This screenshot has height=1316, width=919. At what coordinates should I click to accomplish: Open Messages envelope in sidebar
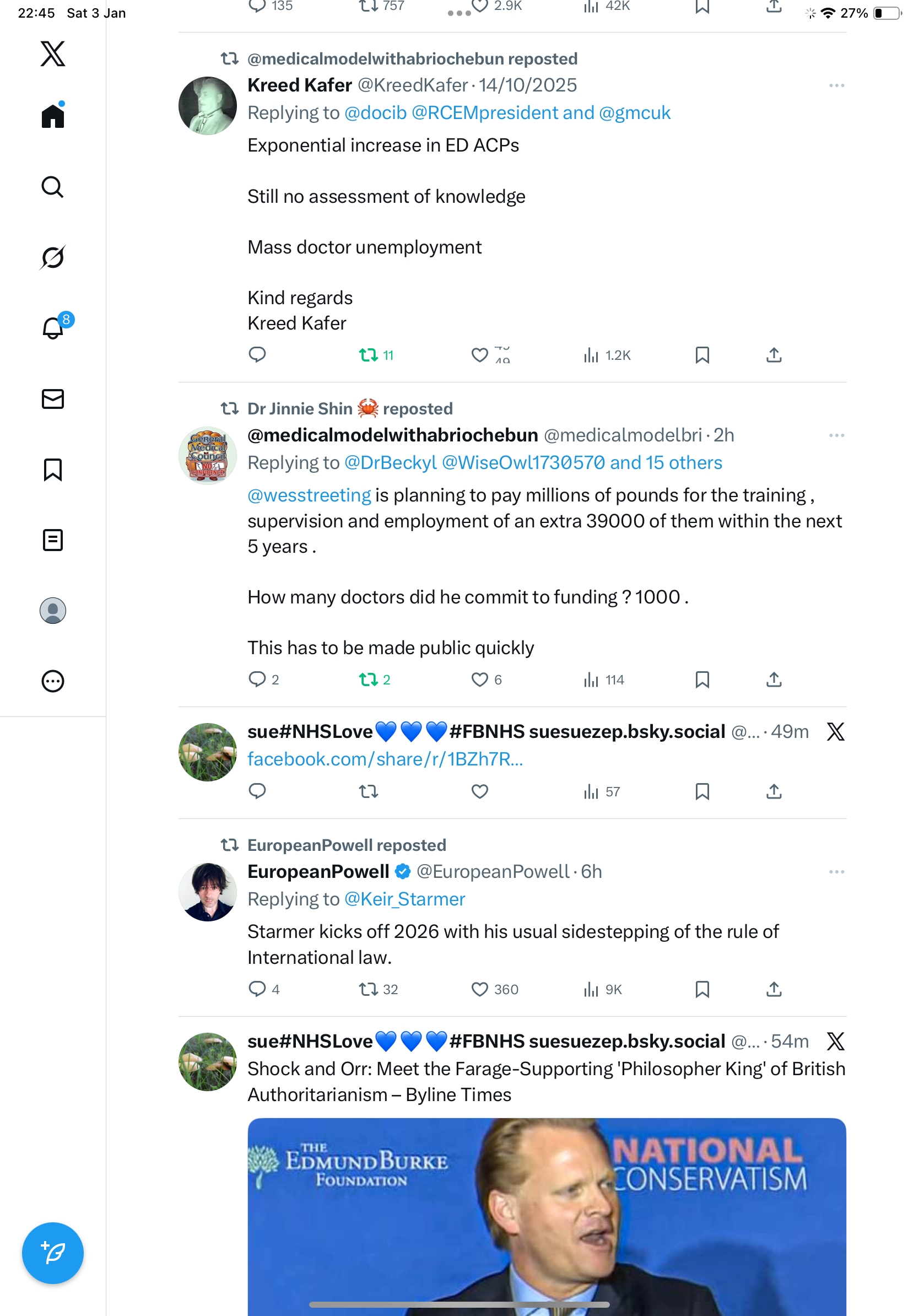coord(53,399)
